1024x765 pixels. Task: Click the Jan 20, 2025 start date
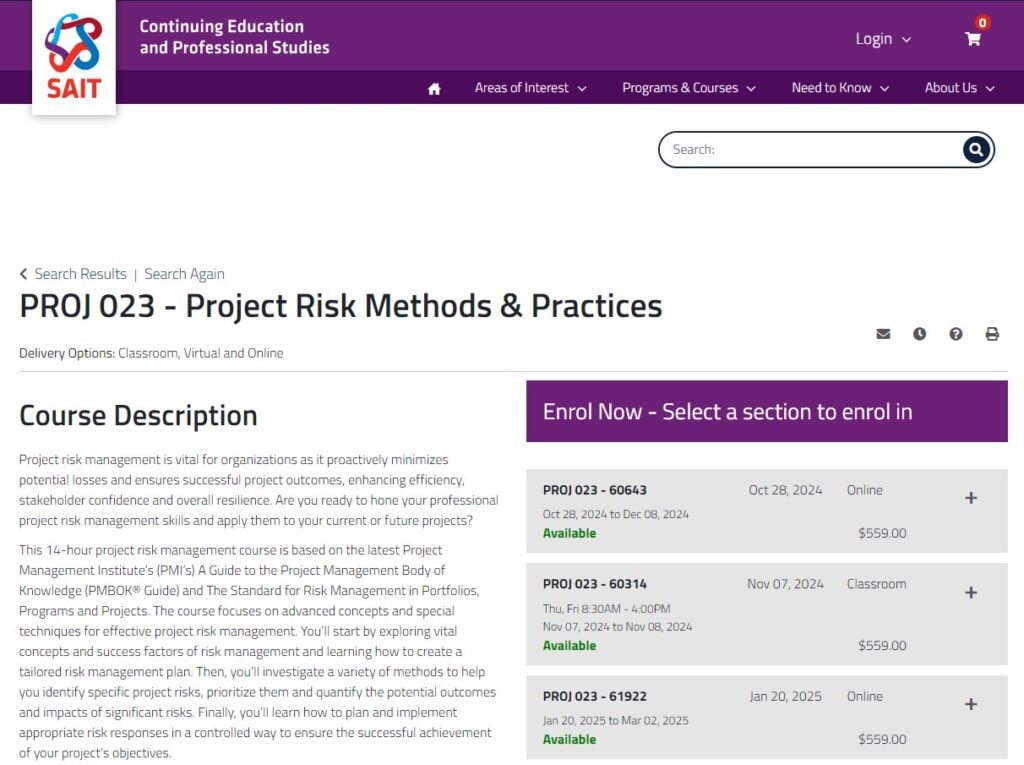point(786,696)
